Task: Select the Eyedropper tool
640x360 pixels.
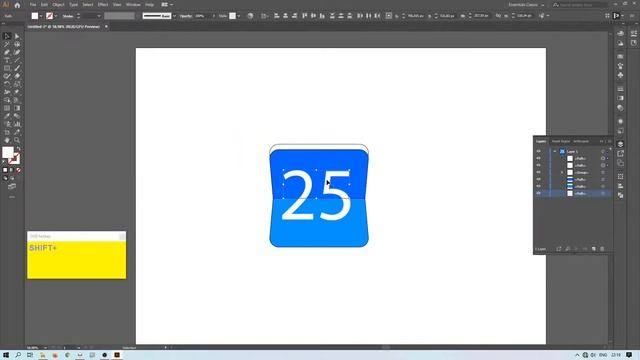Action: pos(7,116)
